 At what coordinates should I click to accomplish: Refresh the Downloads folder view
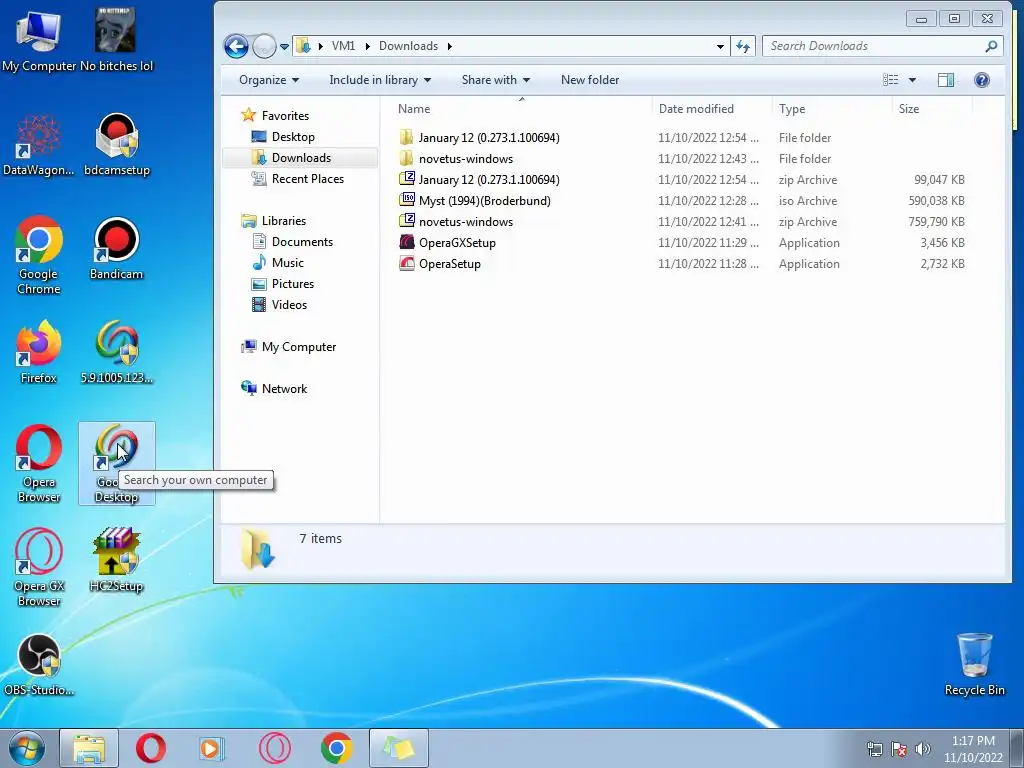(743, 46)
